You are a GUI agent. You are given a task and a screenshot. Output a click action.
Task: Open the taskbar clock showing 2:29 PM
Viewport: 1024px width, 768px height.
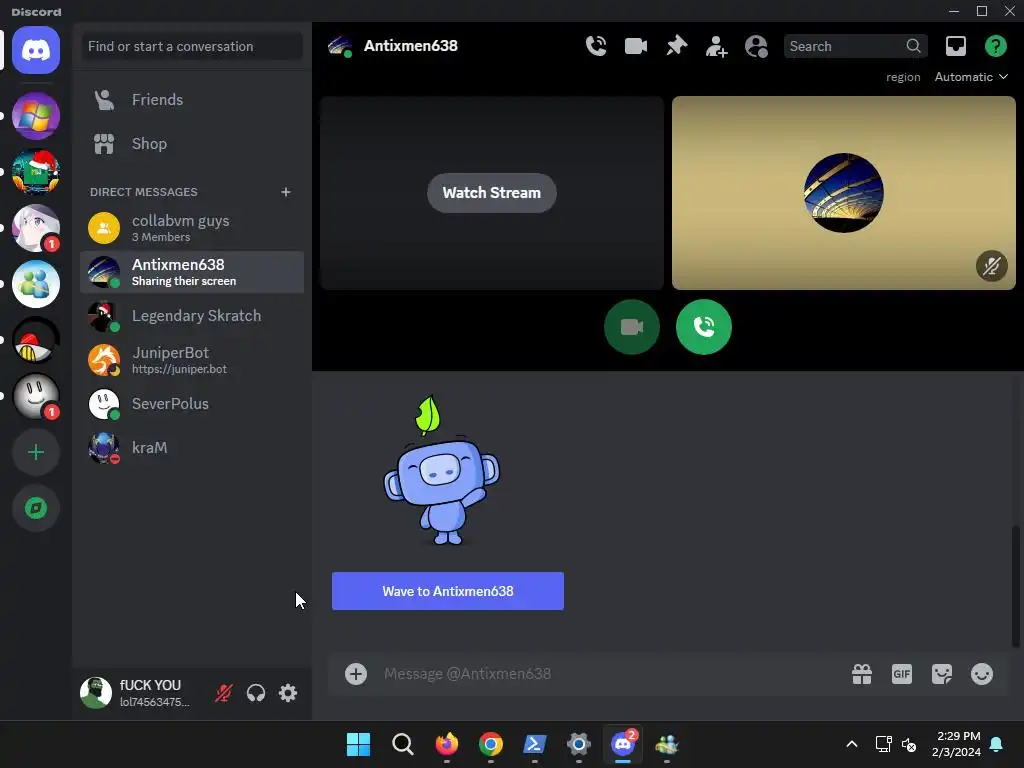pyautogui.click(x=957, y=744)
